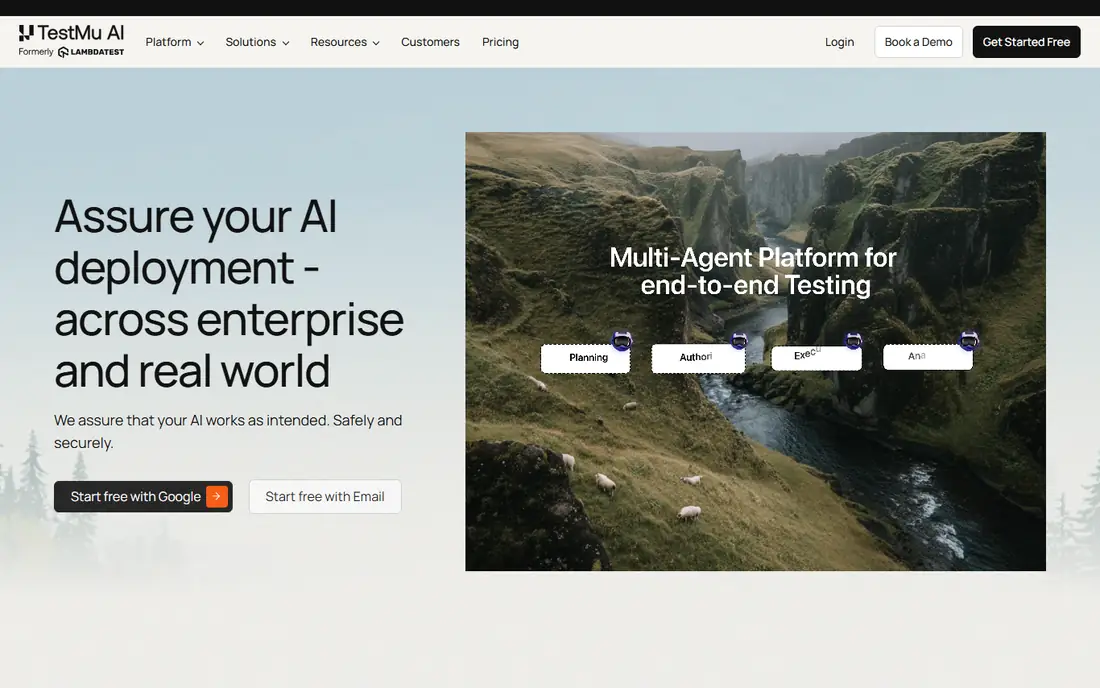Click the agent avatar above Ana card
The height and width of the screenshot is (688, 1100).
(969, 341)
